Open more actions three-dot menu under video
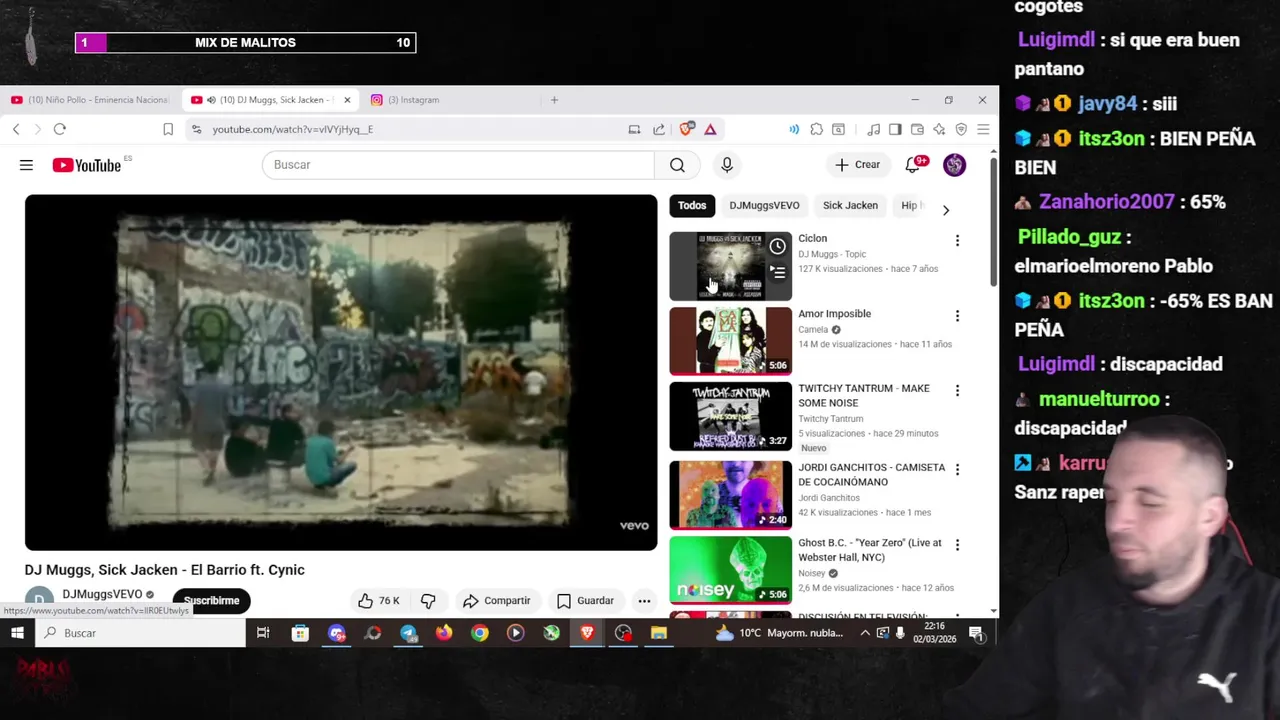 click(x=644, y=601)
